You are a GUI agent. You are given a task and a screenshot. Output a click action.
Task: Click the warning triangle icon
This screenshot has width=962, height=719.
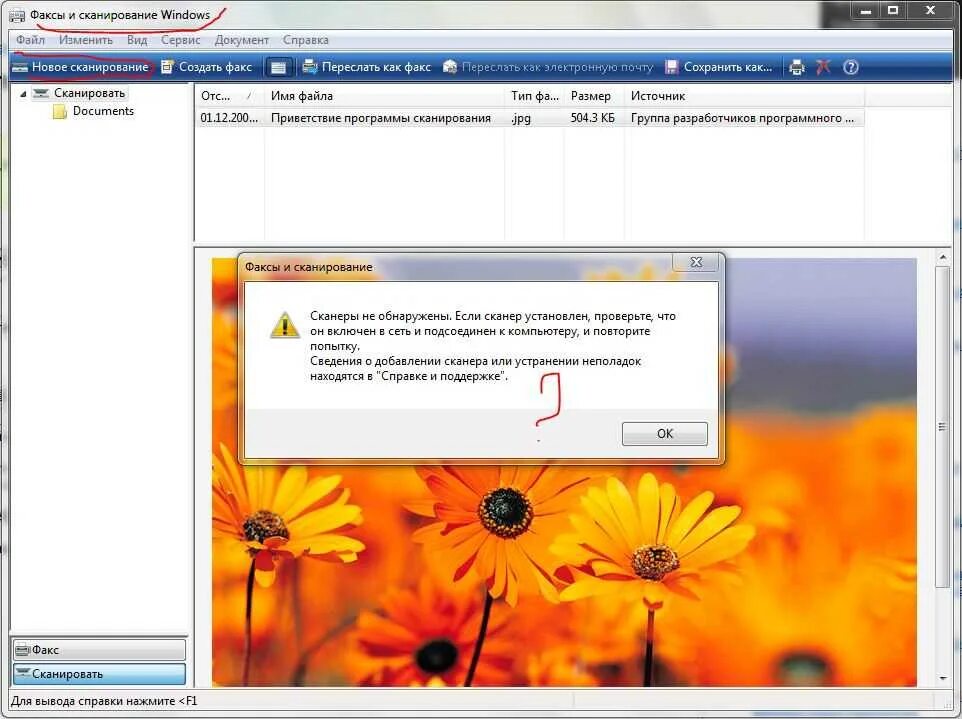click(x=285, y=325)
